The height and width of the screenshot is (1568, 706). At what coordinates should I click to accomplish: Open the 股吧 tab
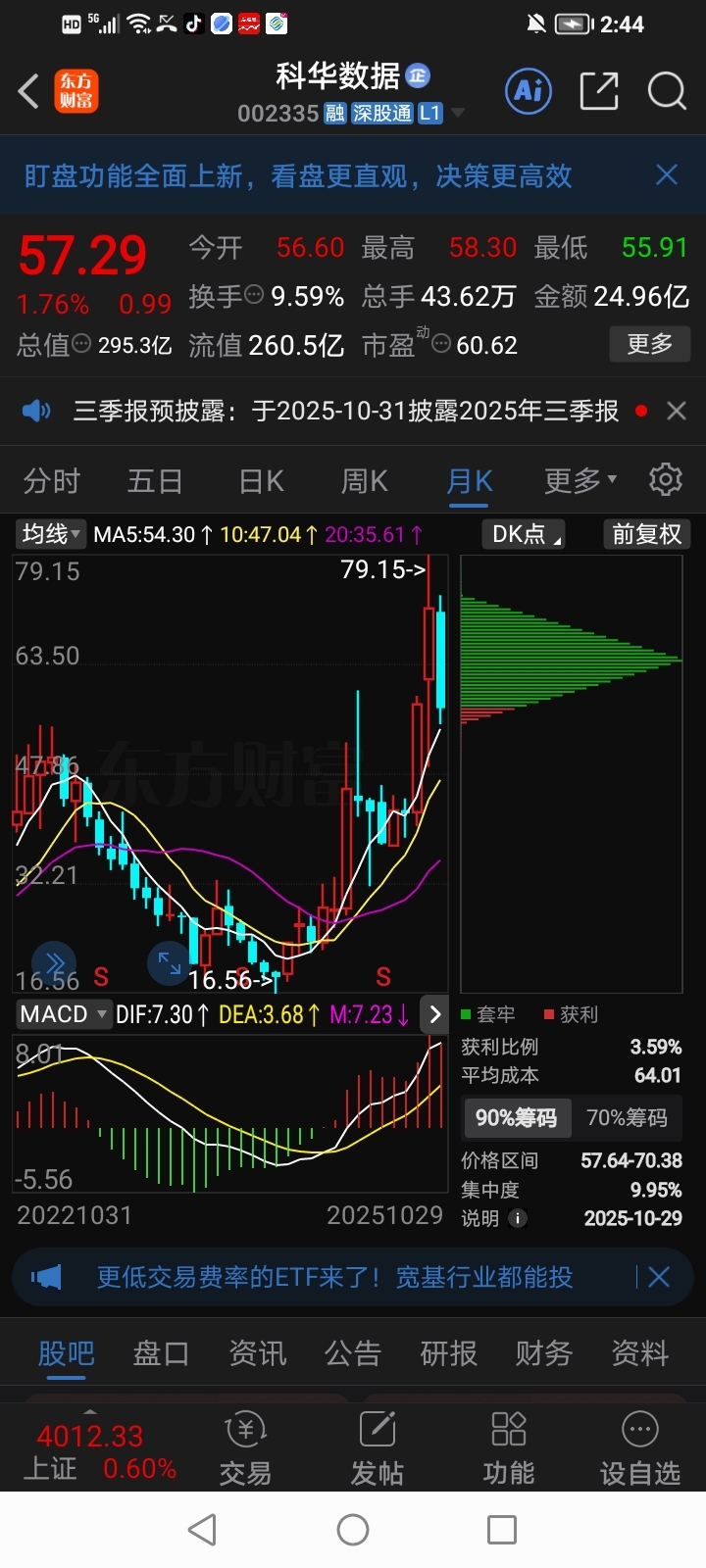point(66,1353)
